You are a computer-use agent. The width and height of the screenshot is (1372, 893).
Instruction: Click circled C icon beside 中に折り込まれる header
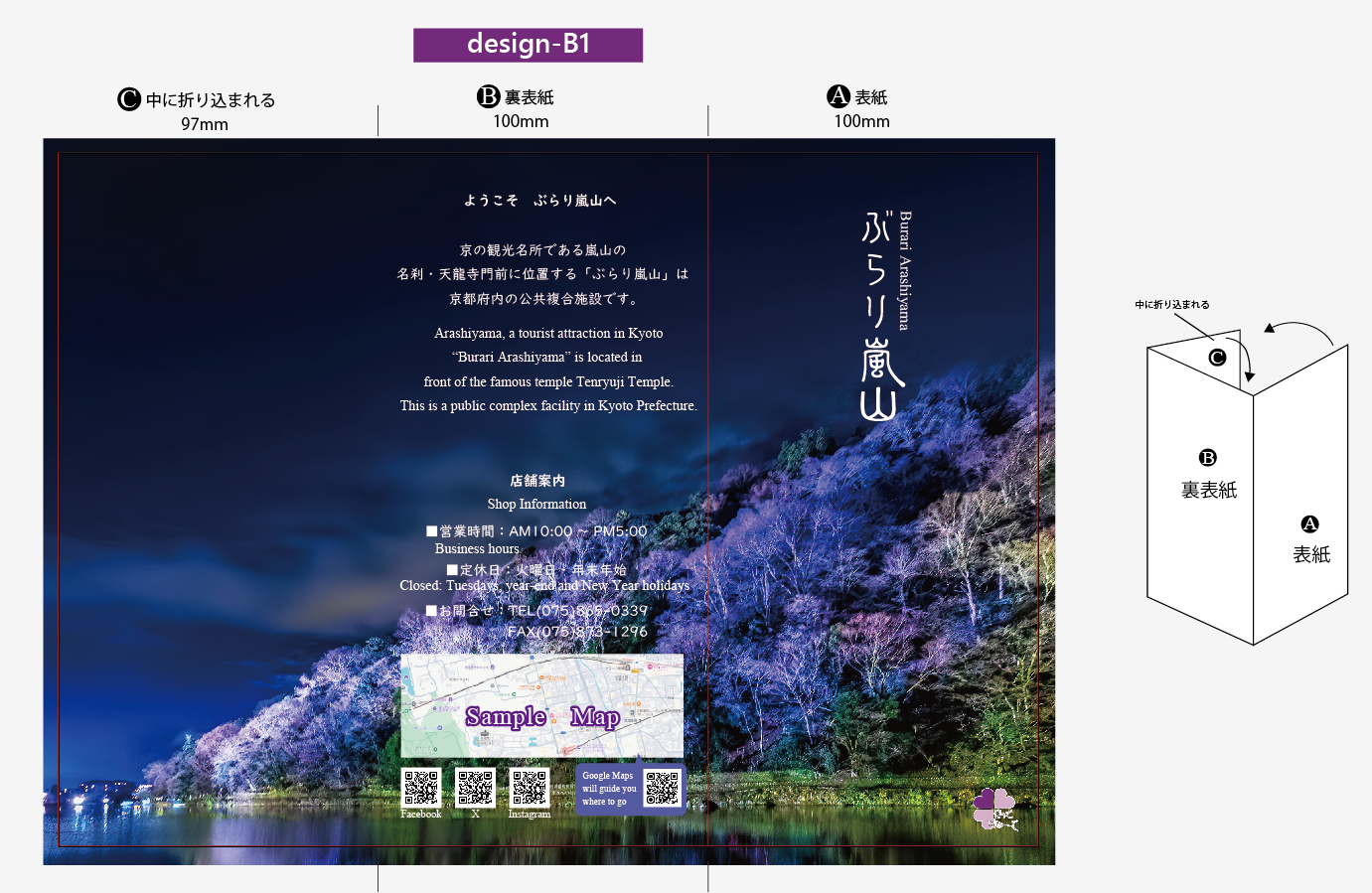[129, 99]
